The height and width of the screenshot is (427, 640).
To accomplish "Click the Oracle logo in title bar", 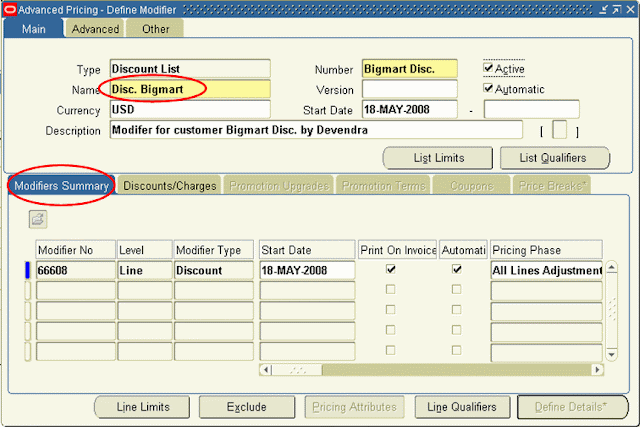I will (11, 9).
